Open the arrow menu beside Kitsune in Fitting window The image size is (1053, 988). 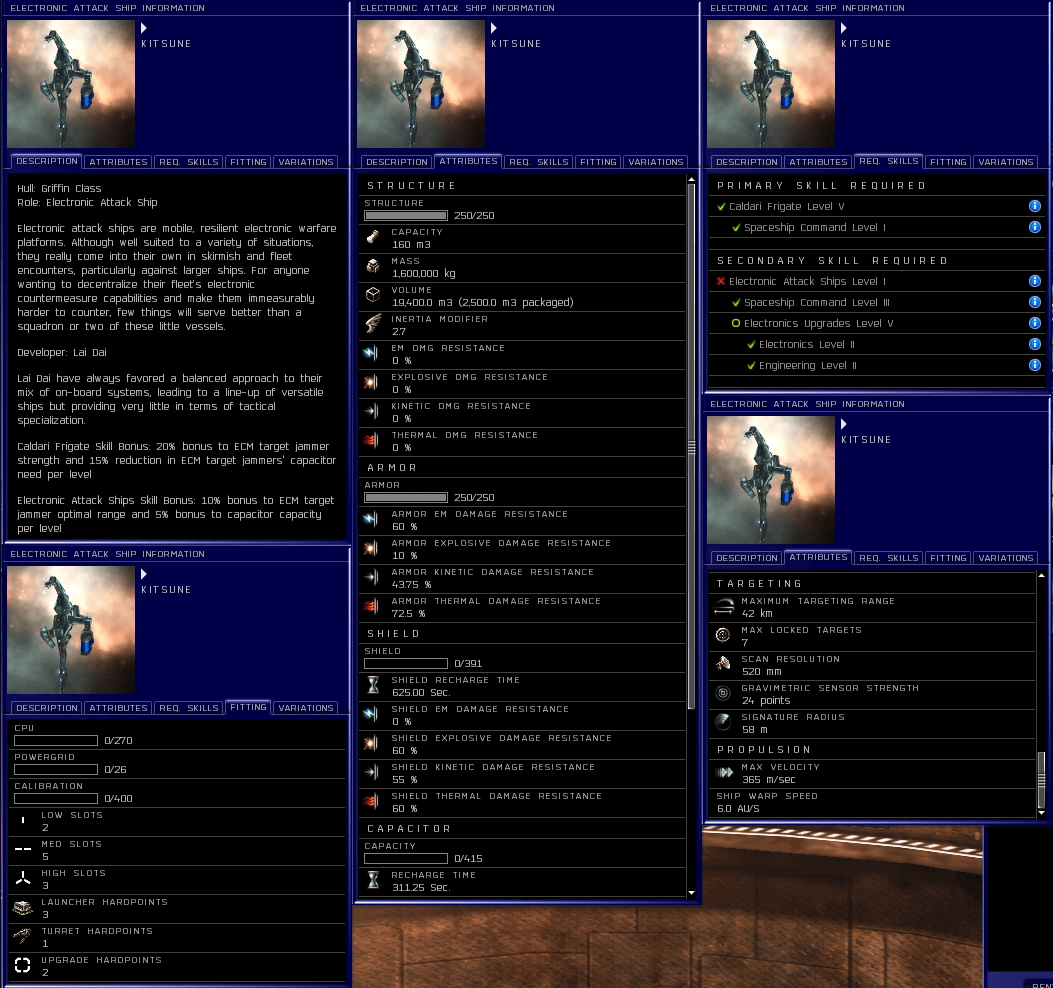click(144, 574)
